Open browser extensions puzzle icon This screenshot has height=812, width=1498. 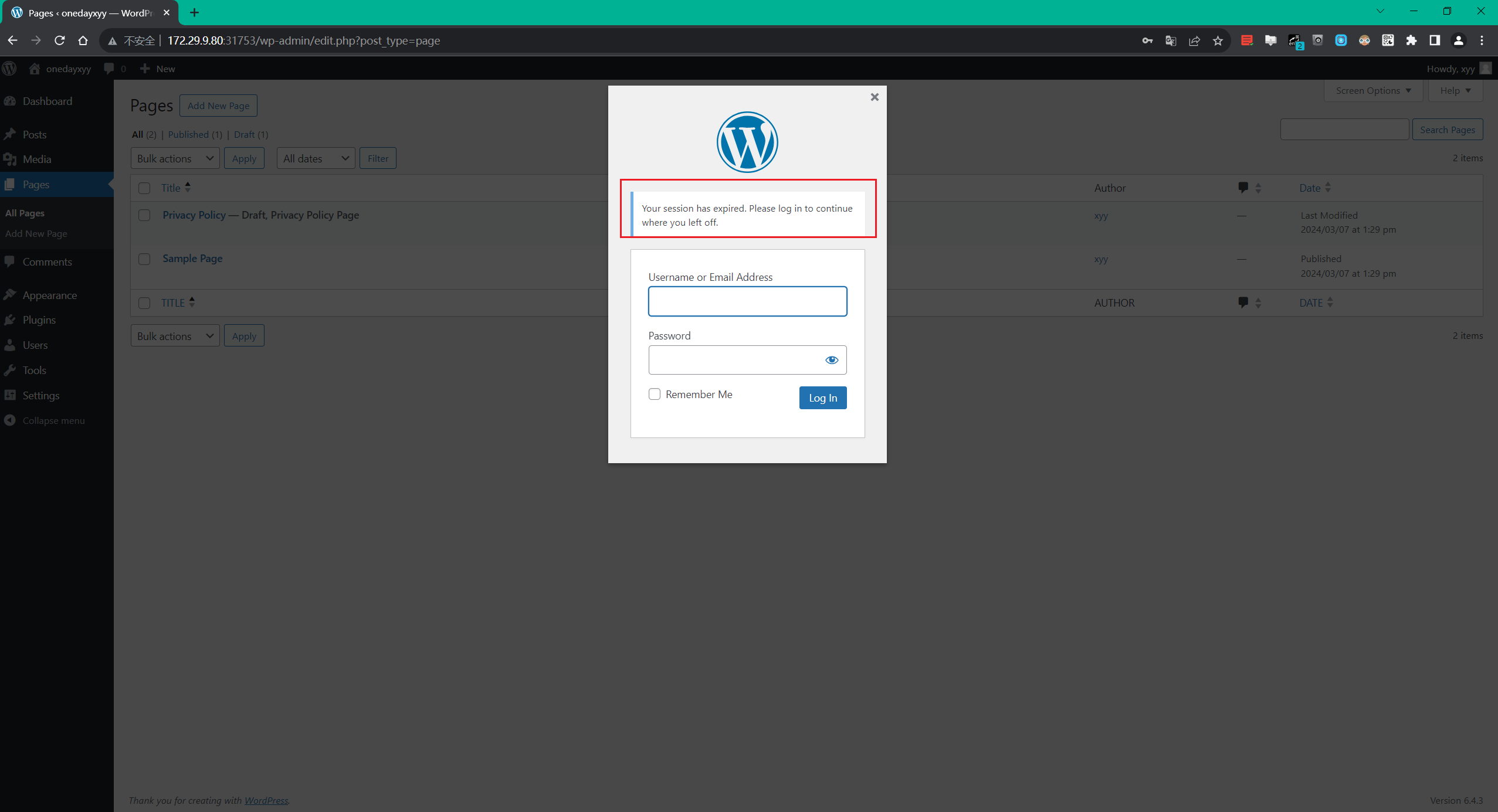pos(1411,40)
